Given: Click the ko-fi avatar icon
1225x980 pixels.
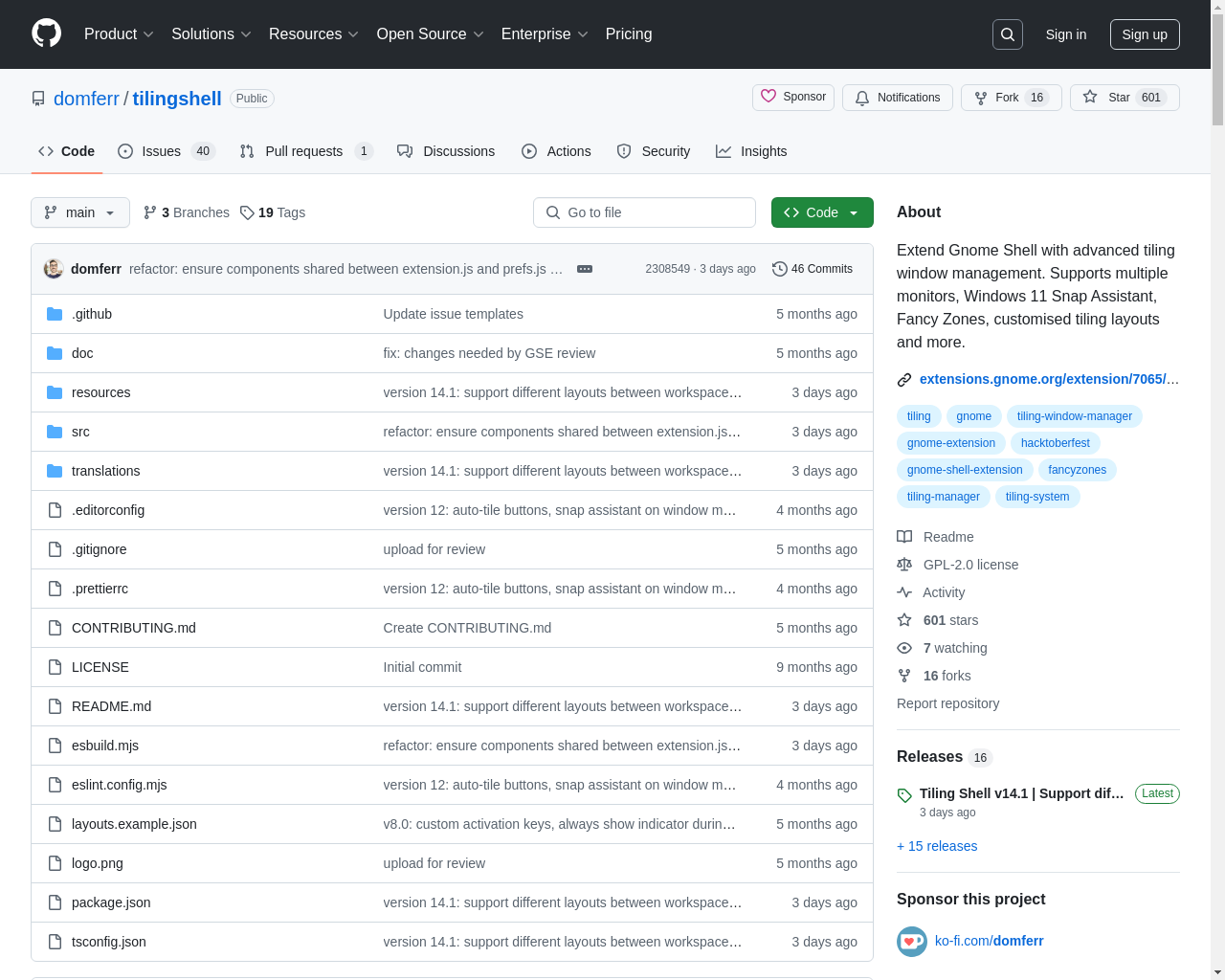Looking at the screenshot, I should coord(912,942).
